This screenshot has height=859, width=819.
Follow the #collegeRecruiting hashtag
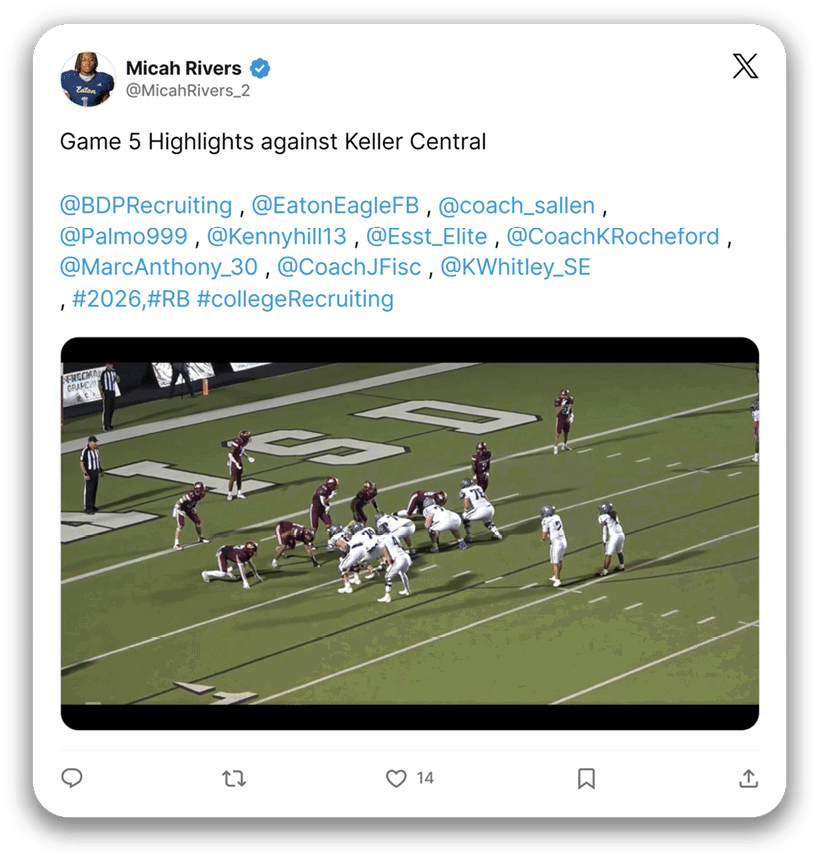click(295, 299)
